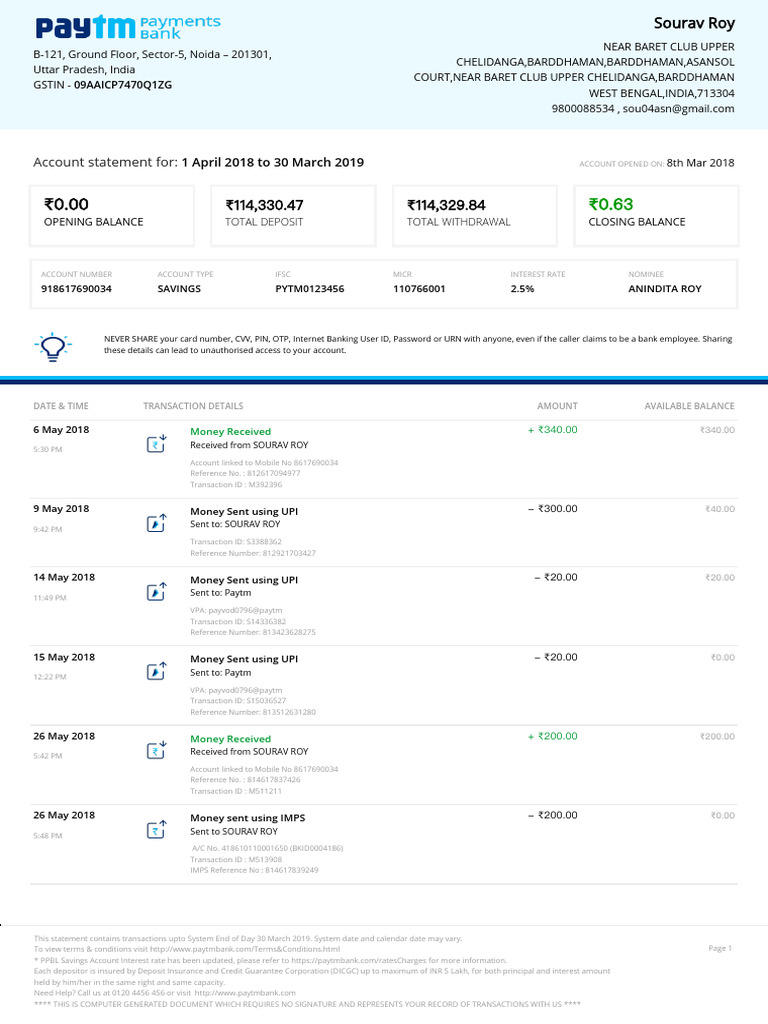Click the UPI sent icon for 9 May 2018
The image size is (768, 1024).
(157, 522)
